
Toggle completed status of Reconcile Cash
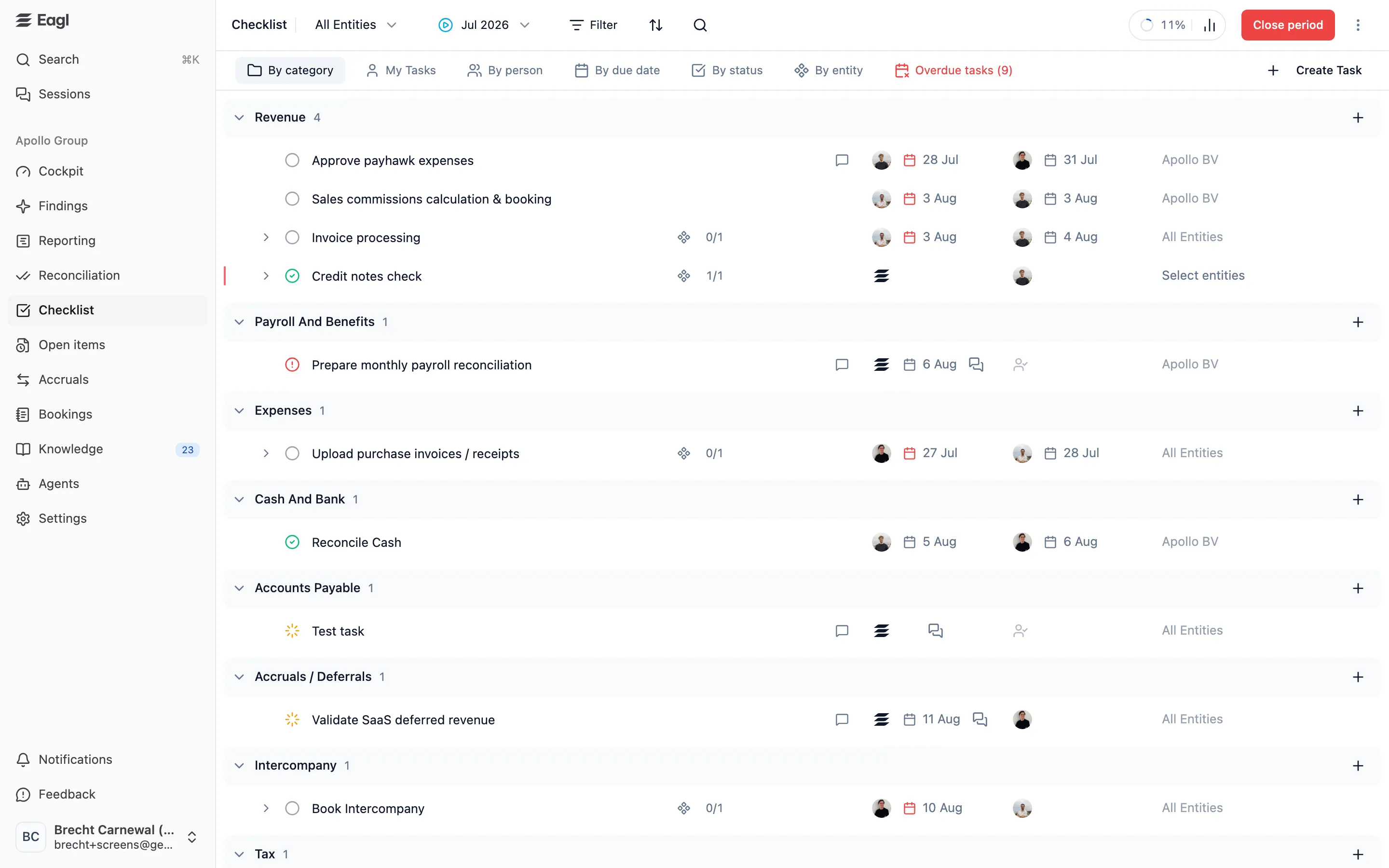pyautogui.click(x=292, y=542)
